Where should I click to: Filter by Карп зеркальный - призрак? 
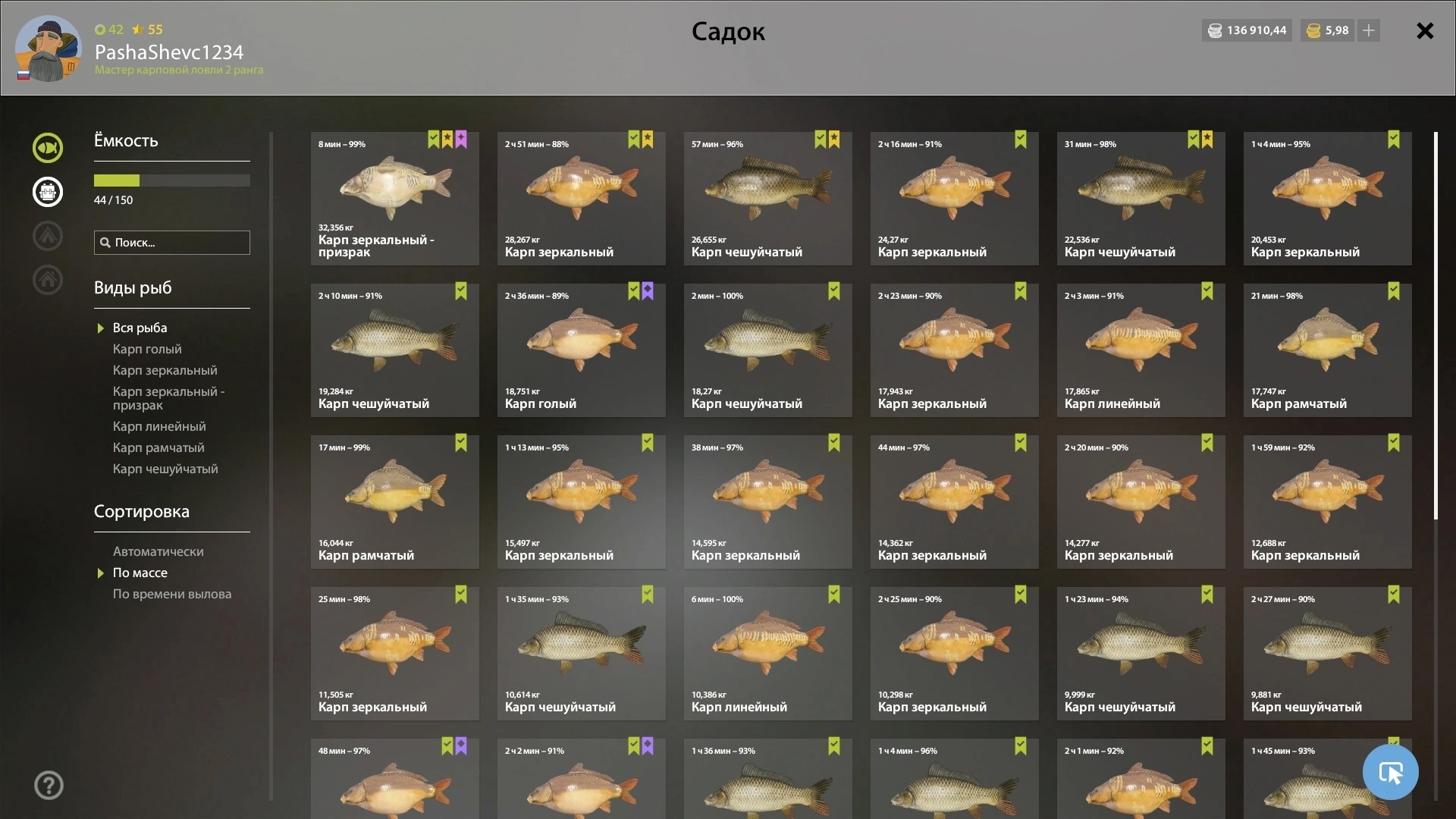click(168, 398)
